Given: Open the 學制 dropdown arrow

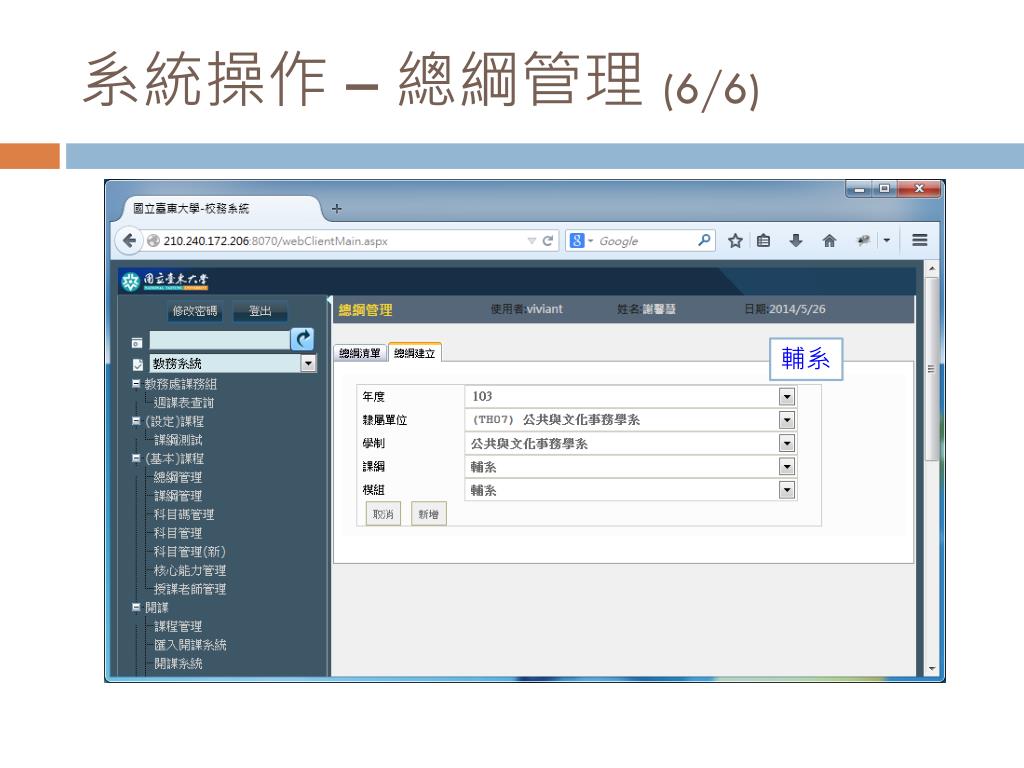Looking at the screenshot, I should pos(787,443).
